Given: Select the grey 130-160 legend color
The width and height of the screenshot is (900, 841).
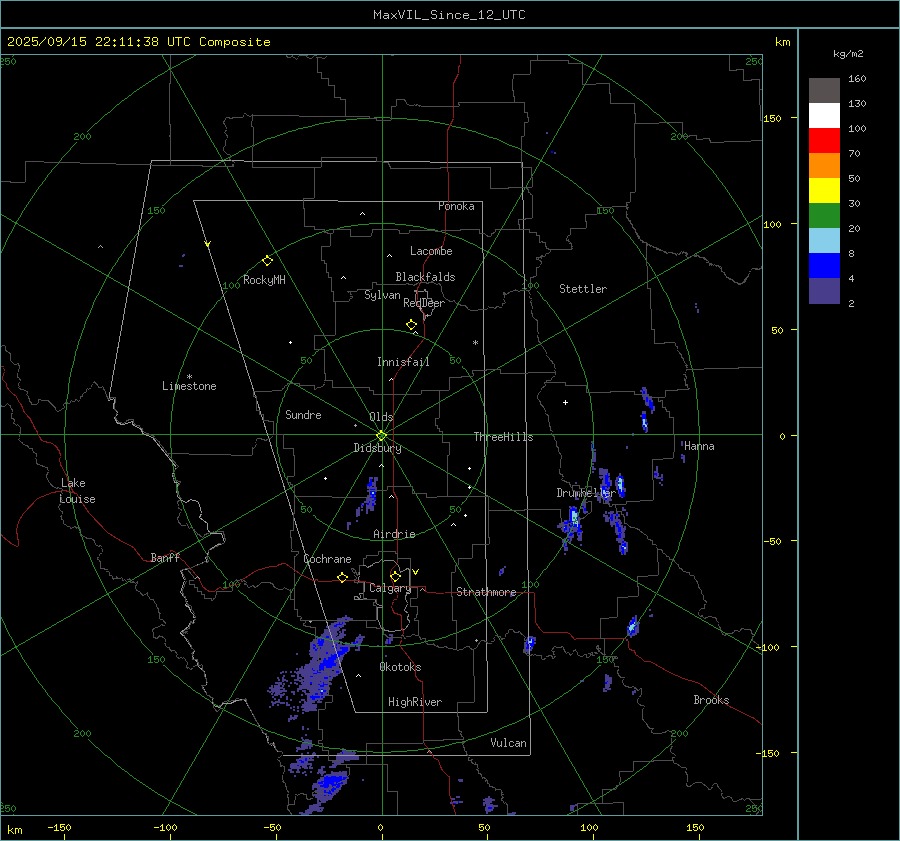Looking at the screenshot, I should tap(824, 91).
